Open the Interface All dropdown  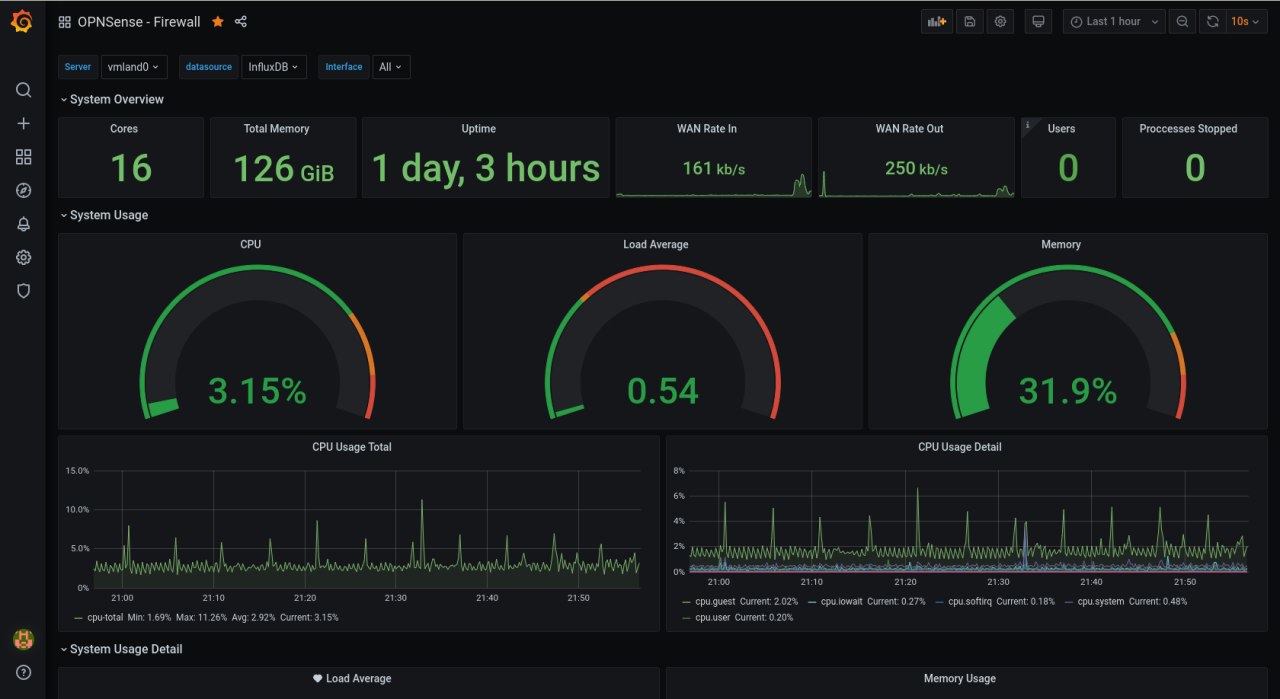coord(391,67)
